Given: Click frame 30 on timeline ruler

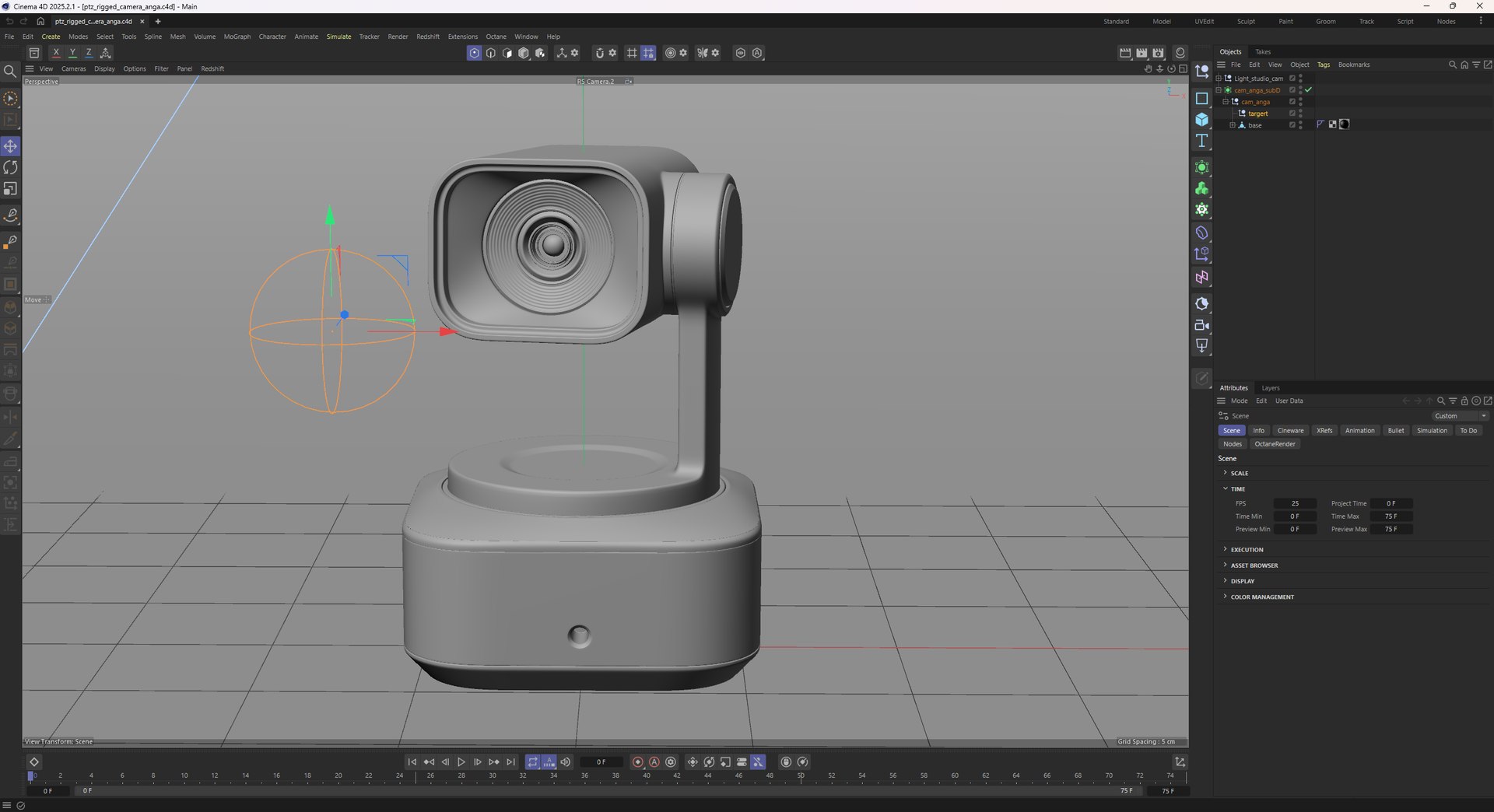Looking at the screenshot, I should (493, 775).
